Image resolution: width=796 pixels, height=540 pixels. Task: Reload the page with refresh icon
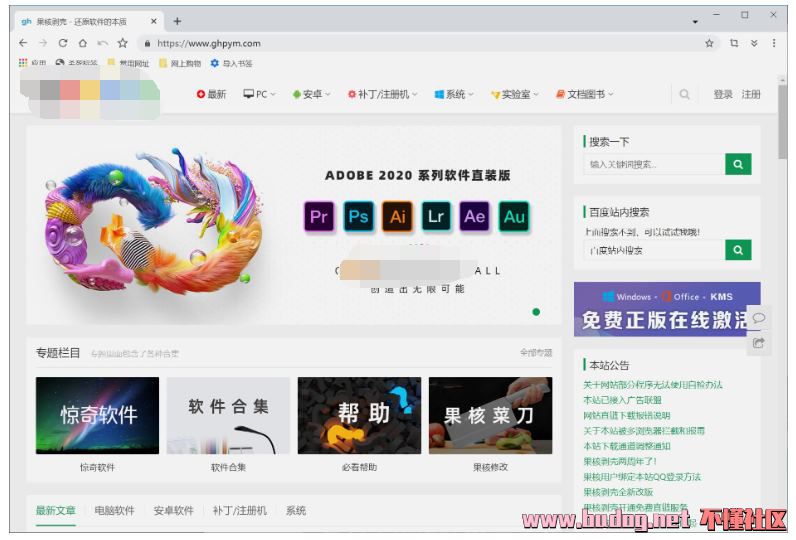point(63,43)
